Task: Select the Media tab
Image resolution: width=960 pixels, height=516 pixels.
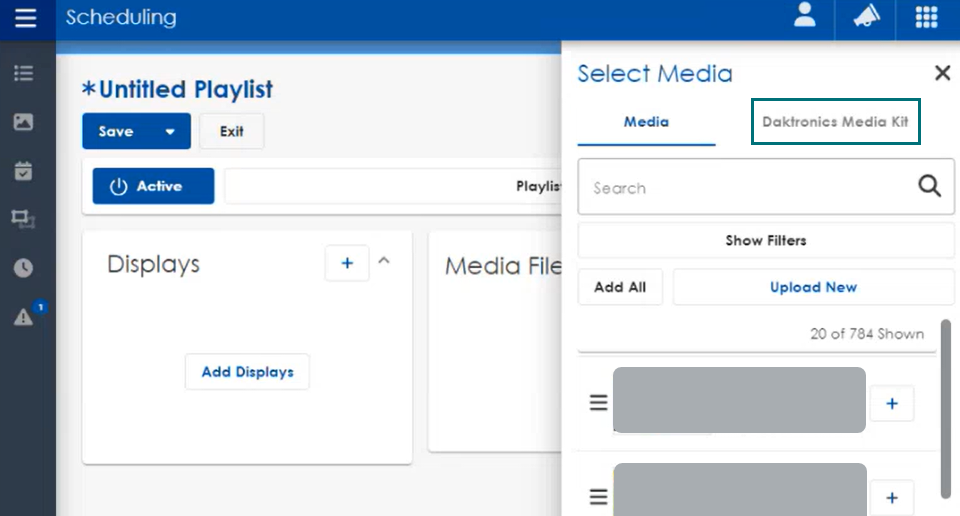Action: [x=646, y=122]
